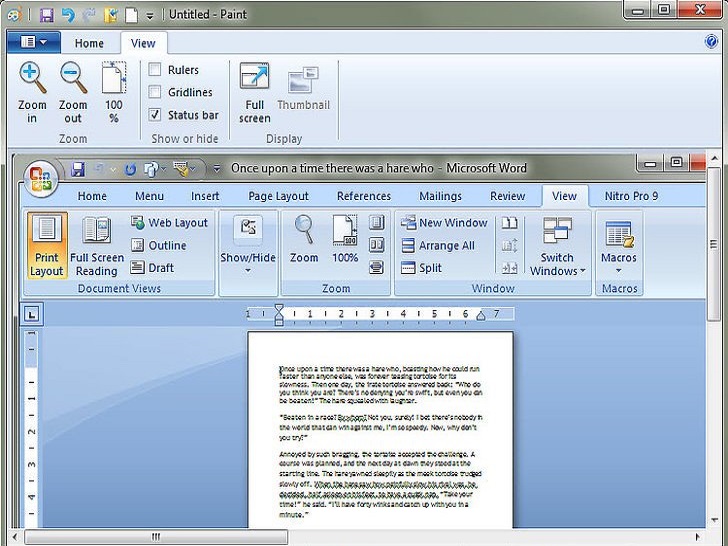This screenshot has height=546, width=728.
Task: Save the Paint image from quick access
Action: point(46,15)
